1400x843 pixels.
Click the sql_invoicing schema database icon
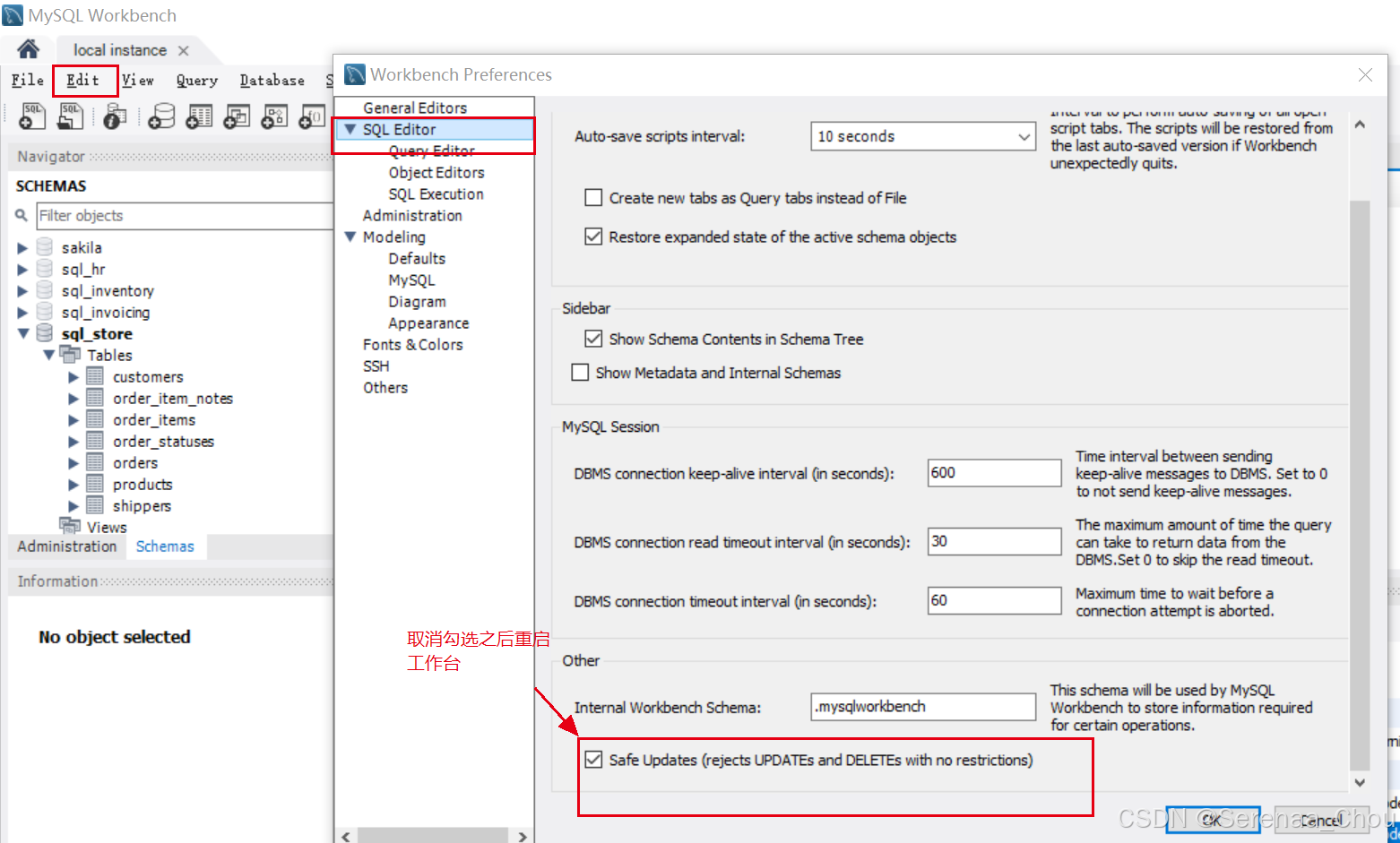tap(45, 312)
